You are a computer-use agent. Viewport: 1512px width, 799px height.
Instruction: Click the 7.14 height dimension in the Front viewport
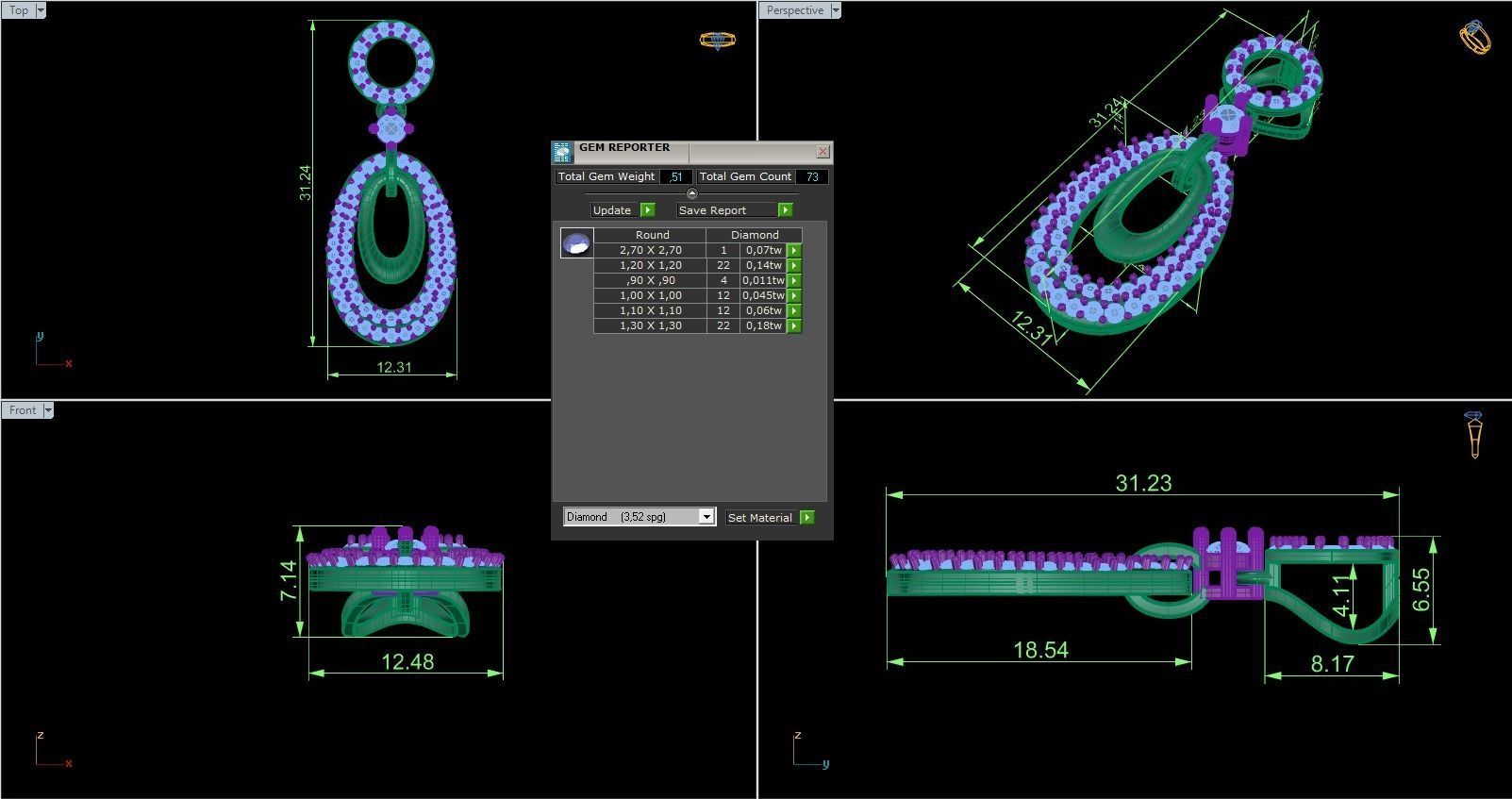tap(289, 580)
